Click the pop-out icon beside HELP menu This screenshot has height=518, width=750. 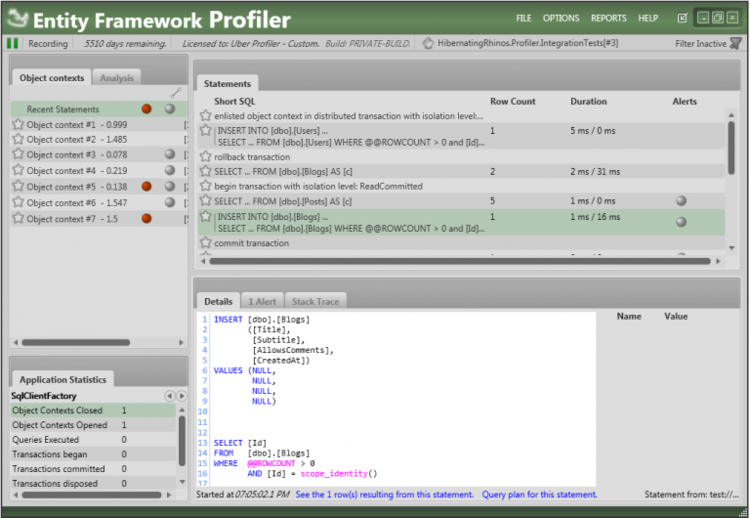coord(682,18)
